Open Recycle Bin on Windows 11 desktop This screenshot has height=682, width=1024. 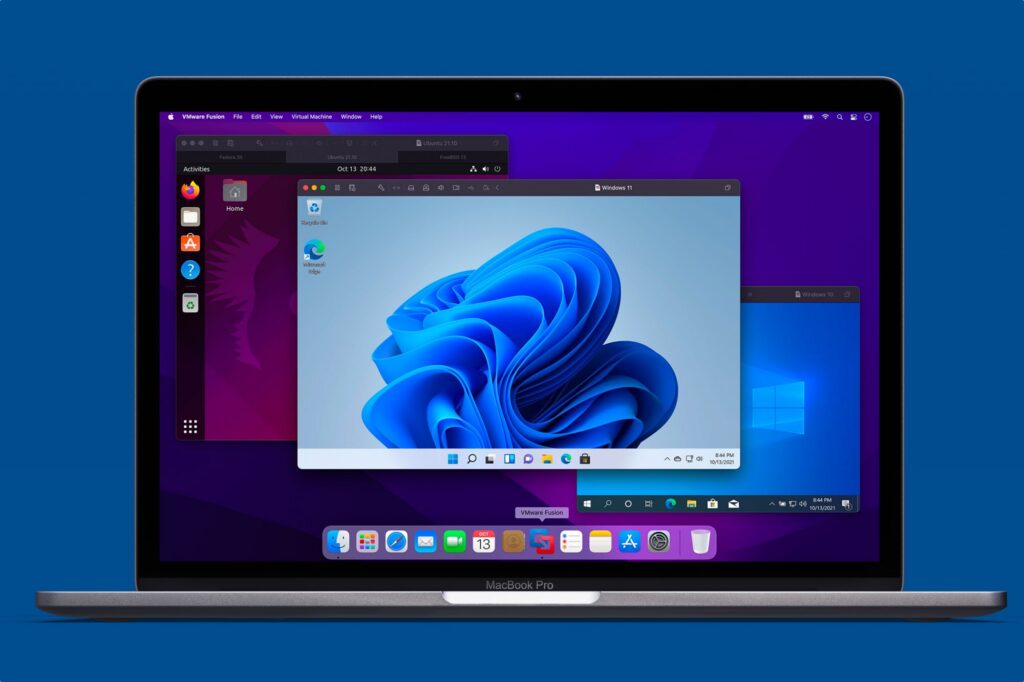pyautogui.click(x=314, y=210)
